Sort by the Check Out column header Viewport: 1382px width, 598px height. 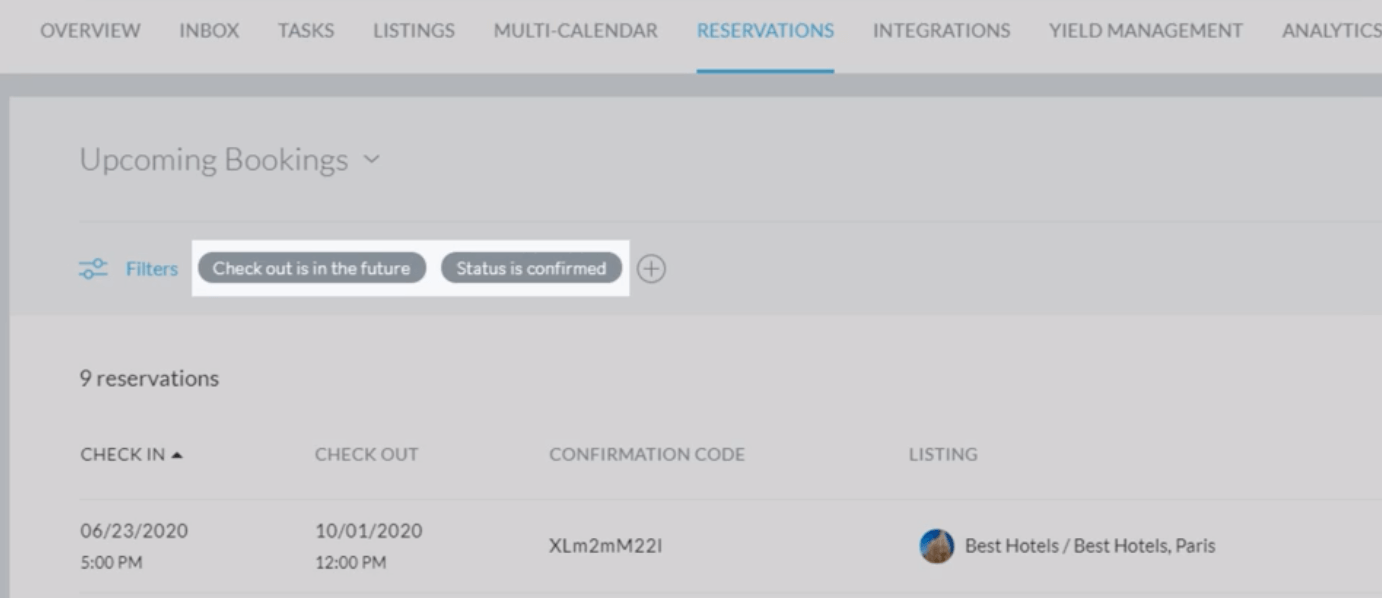pyautogui.click(x=366, y=455)
